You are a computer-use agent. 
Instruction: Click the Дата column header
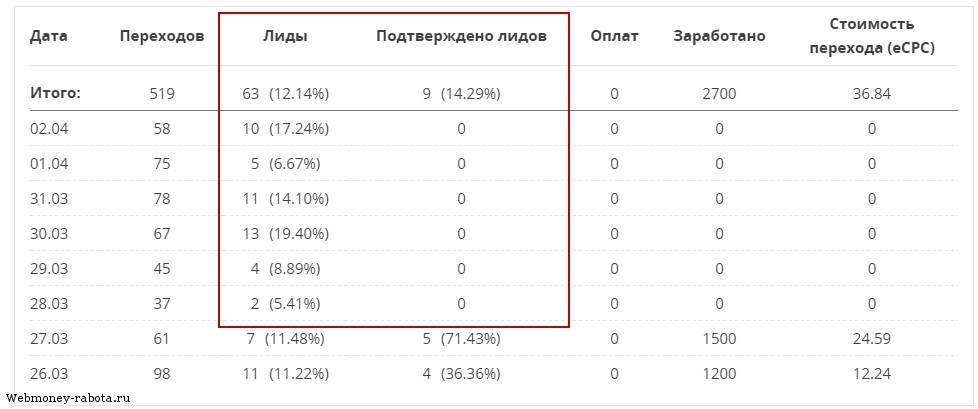49,36
